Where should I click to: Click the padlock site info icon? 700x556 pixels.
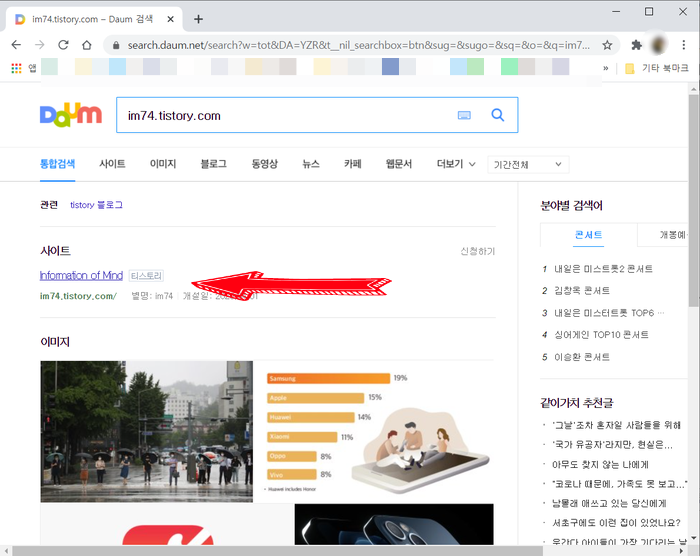(x=116, y=45)
